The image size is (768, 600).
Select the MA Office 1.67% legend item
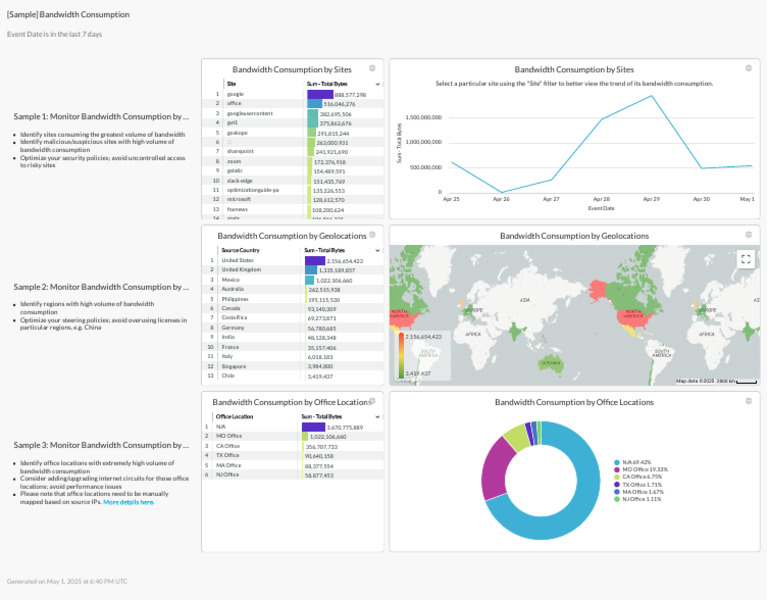point(639,492)
